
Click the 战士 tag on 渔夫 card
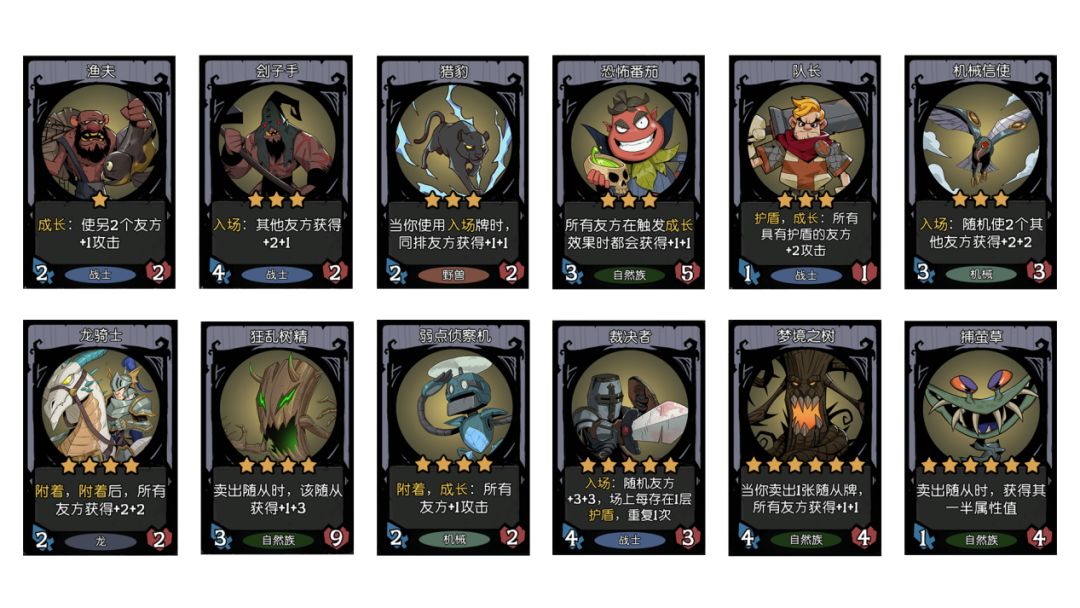(x=101, y=275)
